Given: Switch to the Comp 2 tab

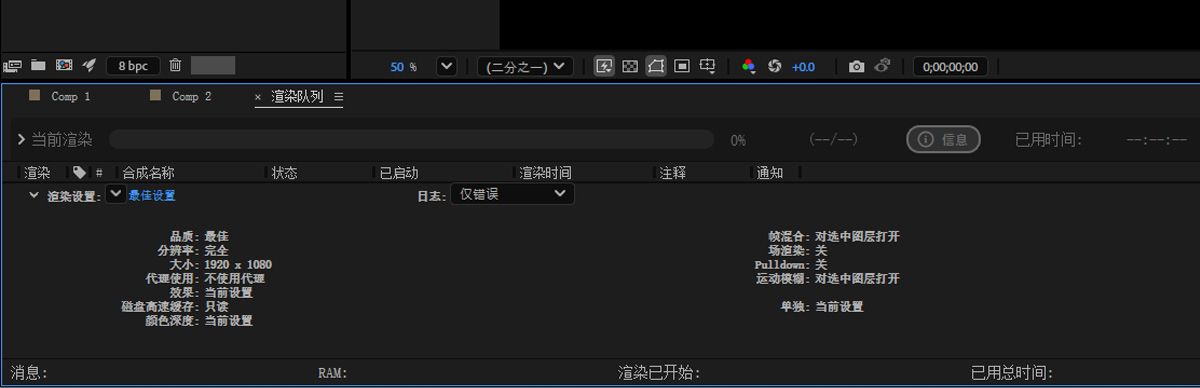Looking at the screenshot, I should [x=192, y=97].
